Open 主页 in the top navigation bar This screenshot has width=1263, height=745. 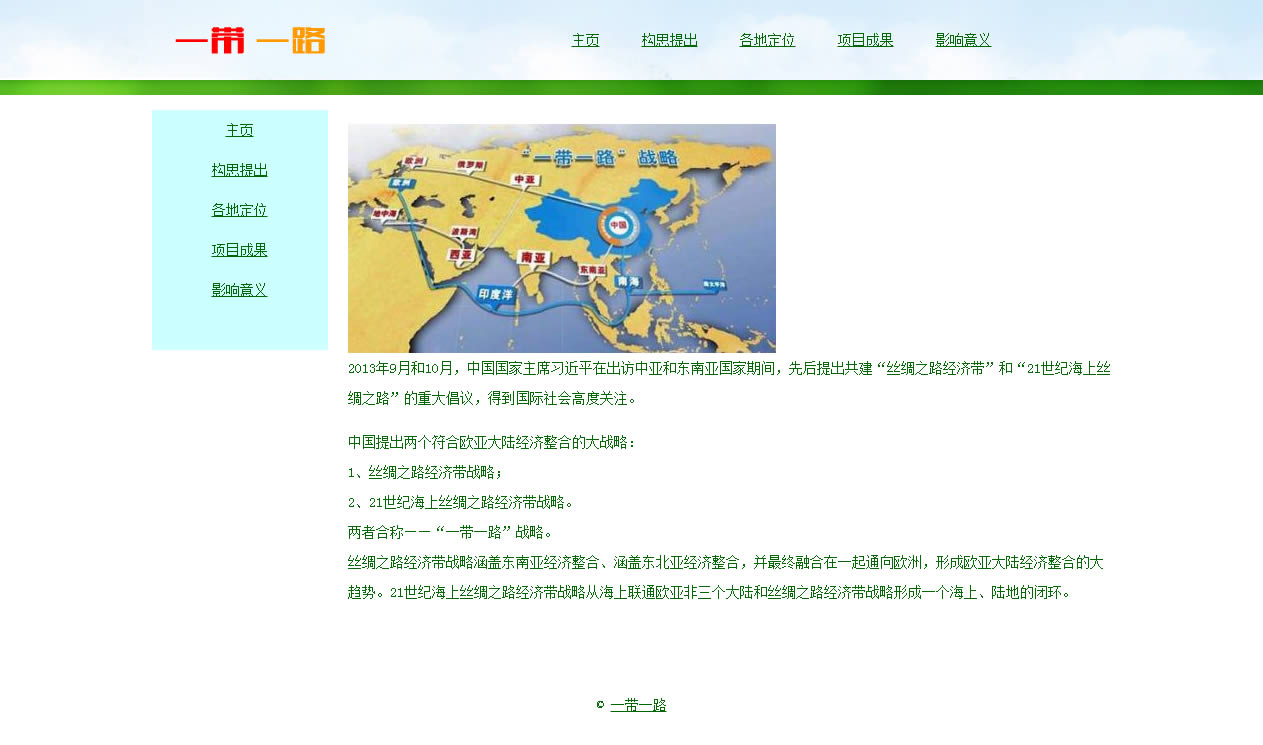[585, 41]
